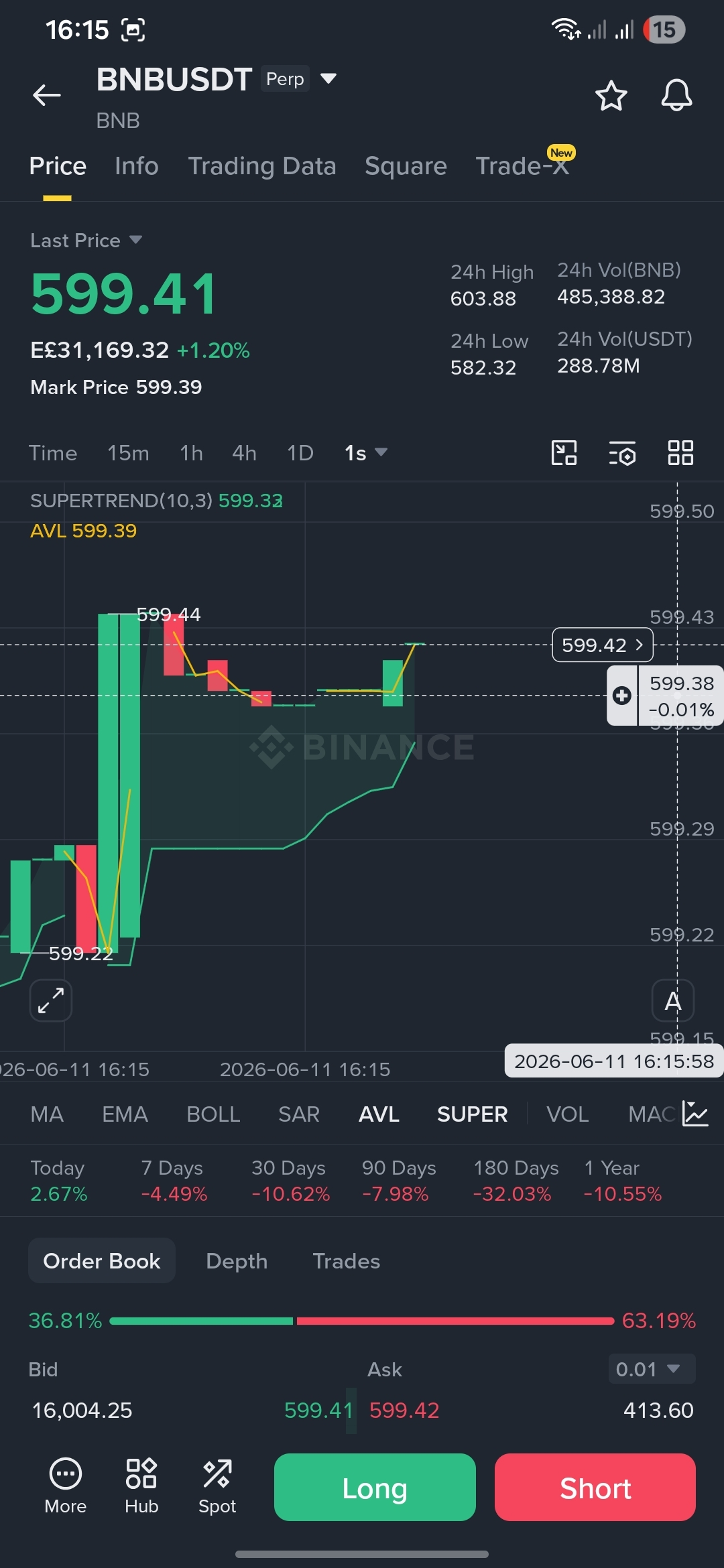The width and height of the screenshot is (724, 1568).
Task: Tap the green Long button
Action: (x=375, y=1487)
